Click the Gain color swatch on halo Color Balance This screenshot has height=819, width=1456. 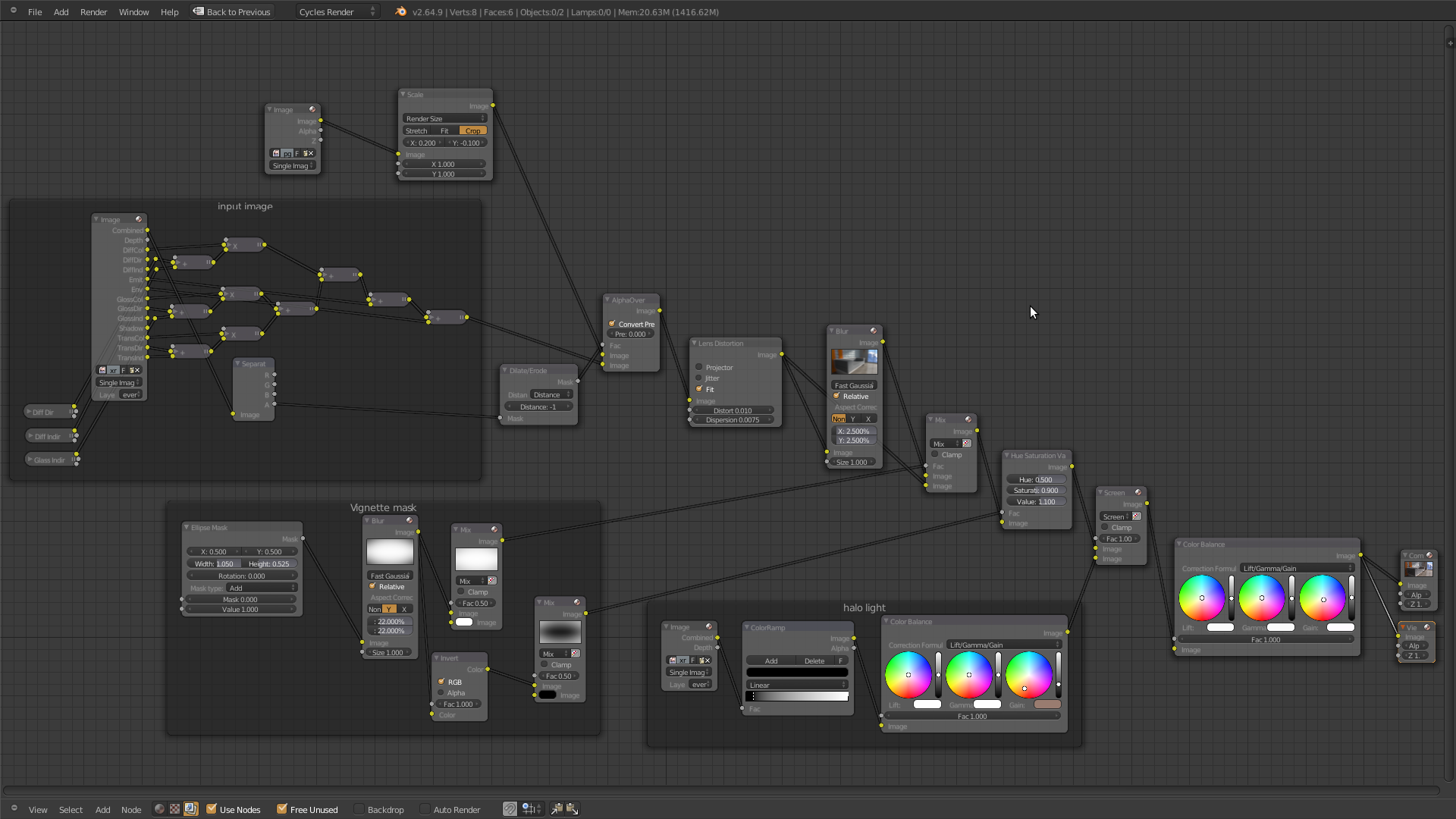[1047, 704]
